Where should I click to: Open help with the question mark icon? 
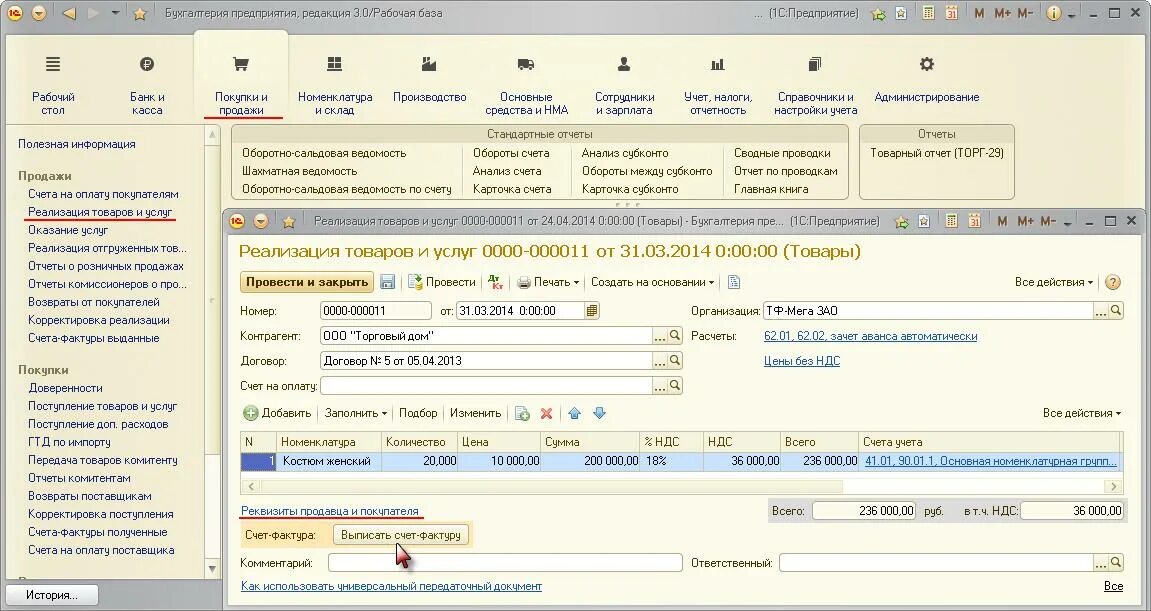click(x=1114, y=282)
